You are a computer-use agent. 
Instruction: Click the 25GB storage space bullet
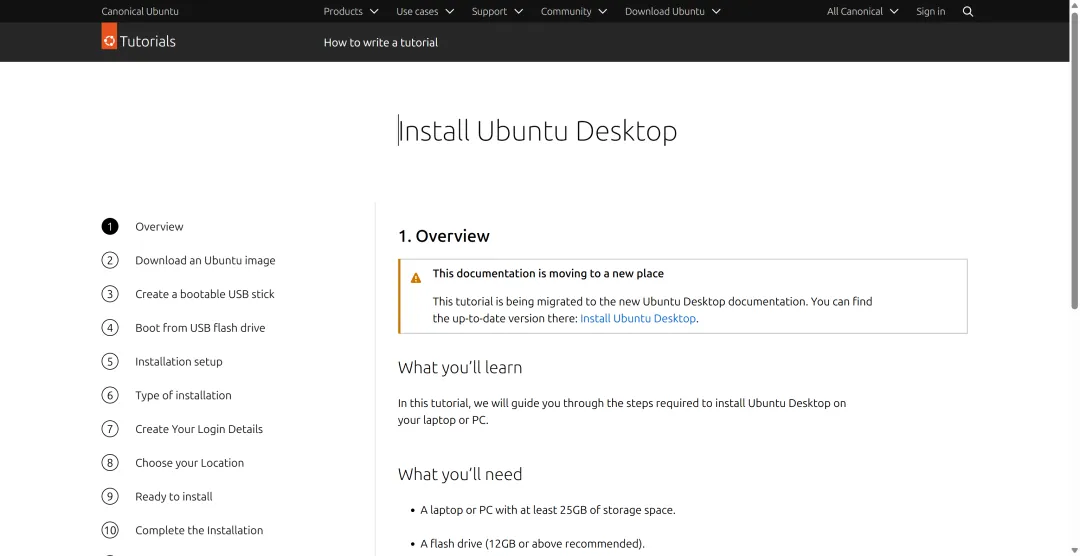pos(548,511)
